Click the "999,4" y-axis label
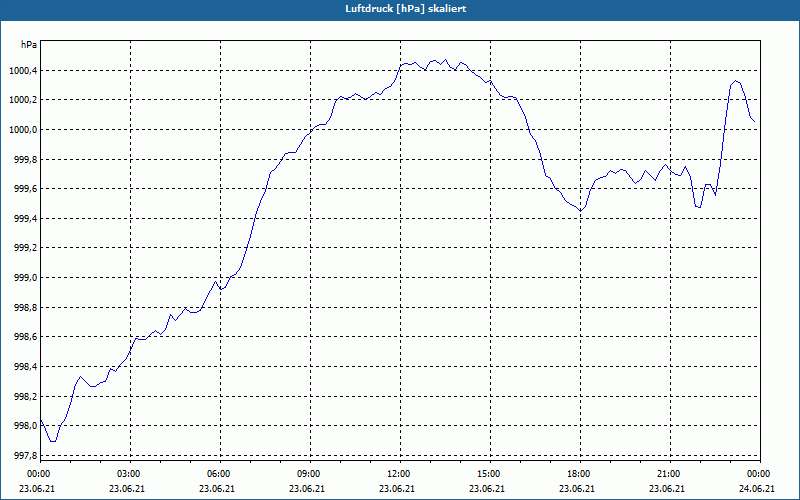The image size is (800, 500). coord(25,218)
